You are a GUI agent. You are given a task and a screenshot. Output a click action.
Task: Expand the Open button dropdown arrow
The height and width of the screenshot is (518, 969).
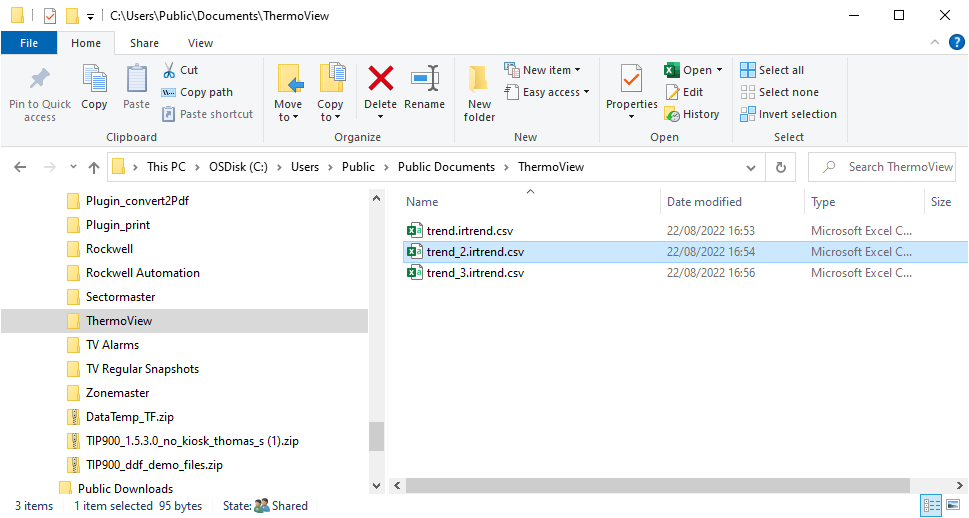click(719, 70)
